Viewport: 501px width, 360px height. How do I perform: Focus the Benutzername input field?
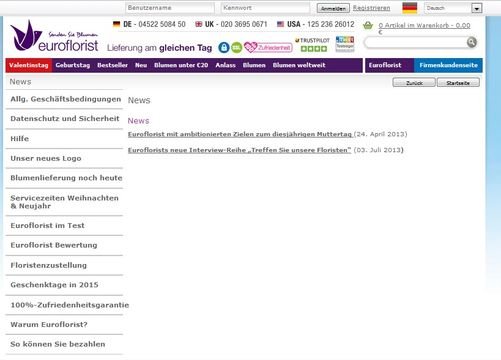tap(170, 8)
